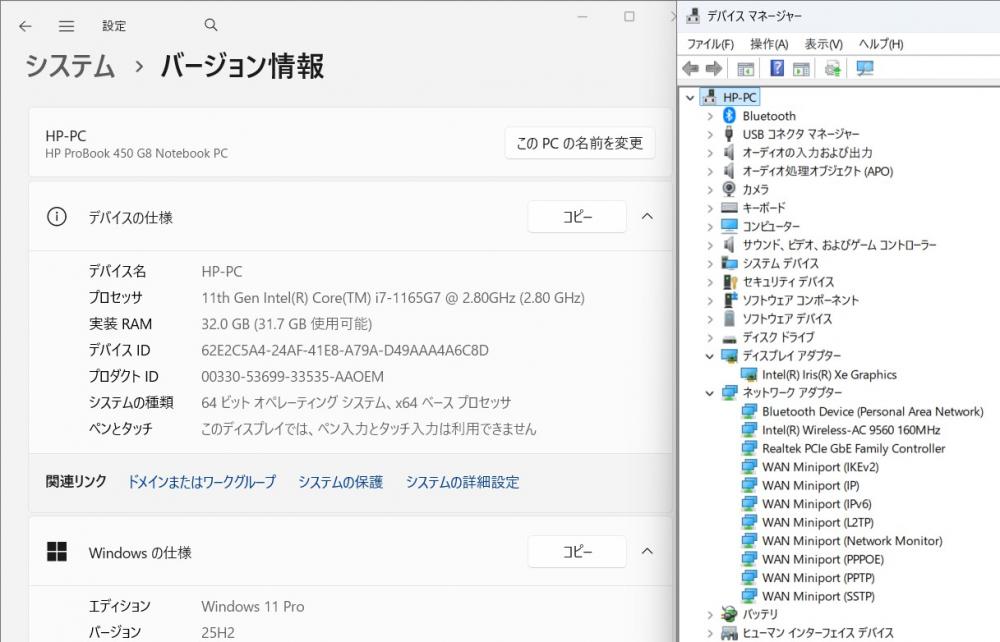
Task: Select Realtek PCIe GbE Family Controller
Action: (853, 448)
